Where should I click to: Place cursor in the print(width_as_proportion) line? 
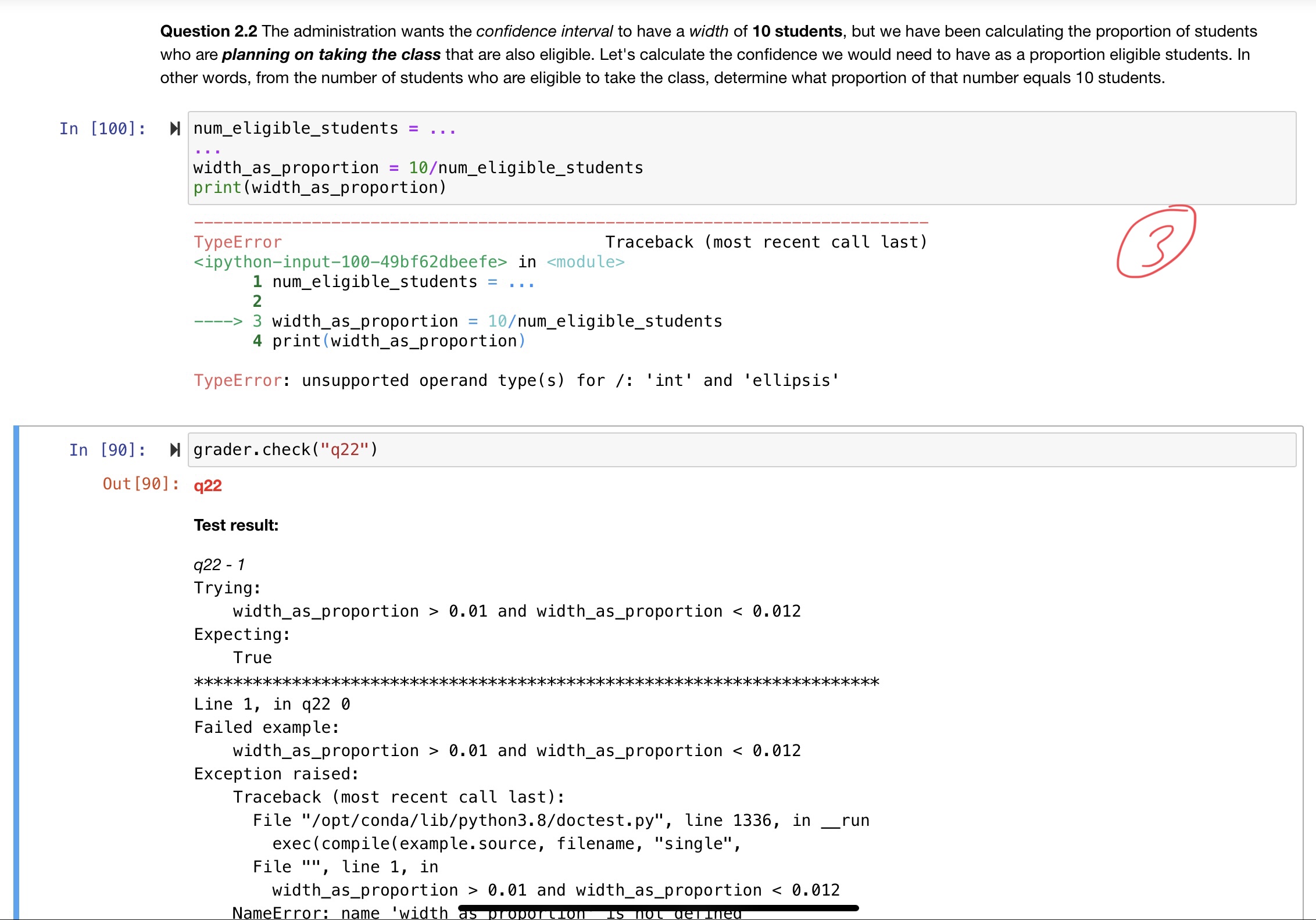pyautogui.click(x=320, y=187)
